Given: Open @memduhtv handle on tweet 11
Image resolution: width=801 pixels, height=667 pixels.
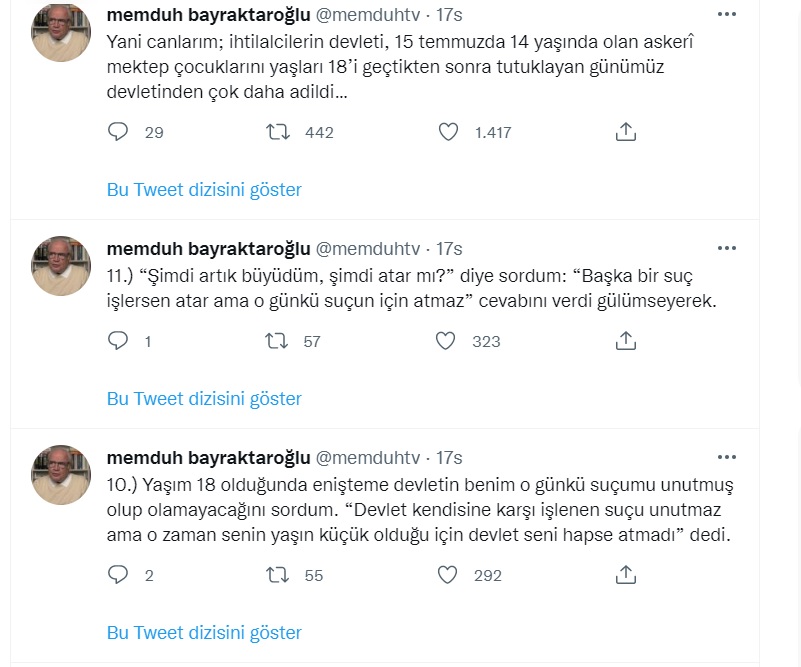Looking at the screenshot, I should tap(368, 249).
